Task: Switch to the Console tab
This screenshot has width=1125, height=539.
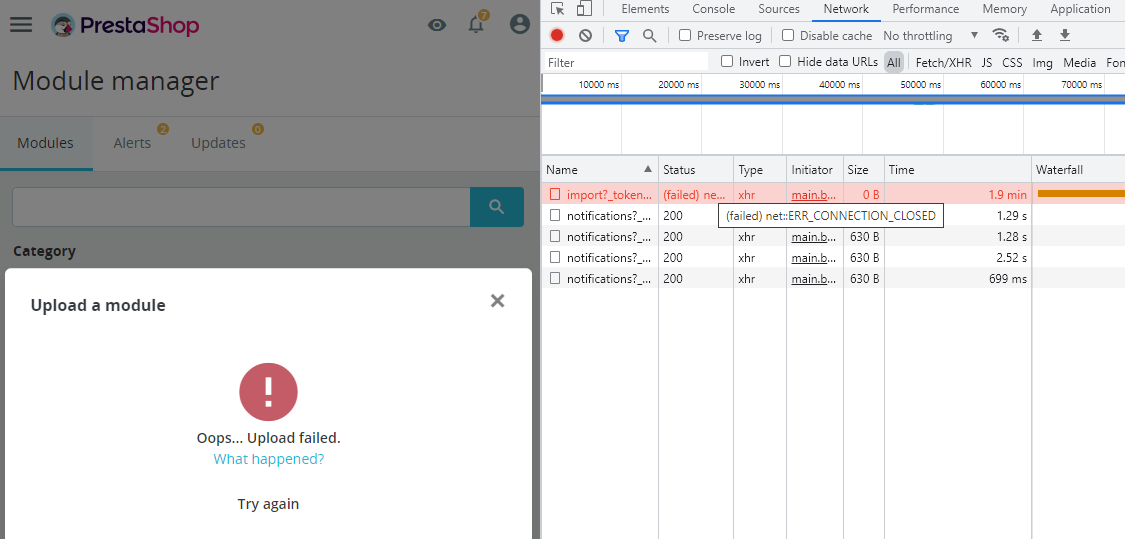Action: [713, 9]
